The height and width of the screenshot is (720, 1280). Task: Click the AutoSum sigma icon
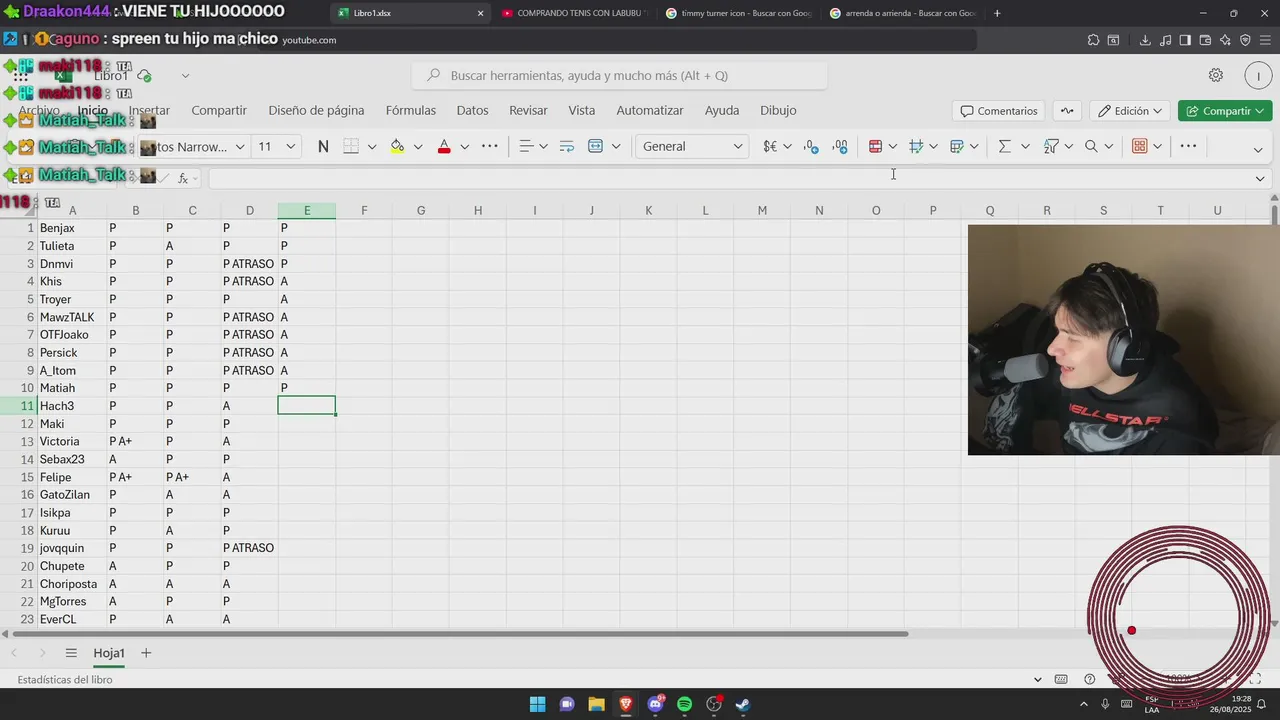click(x=1004, y=146)
